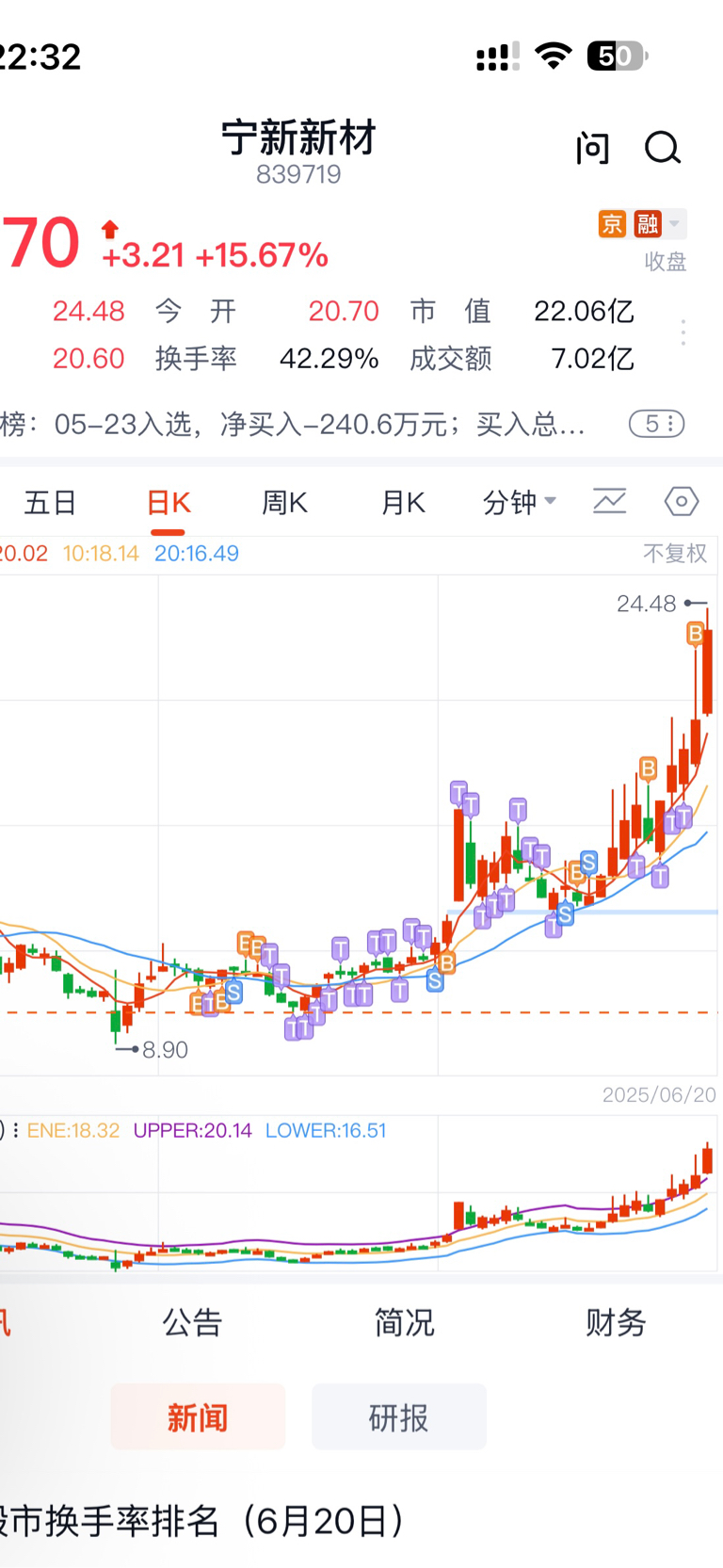
Task: Open the 财务 section tab
Action: click(x=616, y=1323)
